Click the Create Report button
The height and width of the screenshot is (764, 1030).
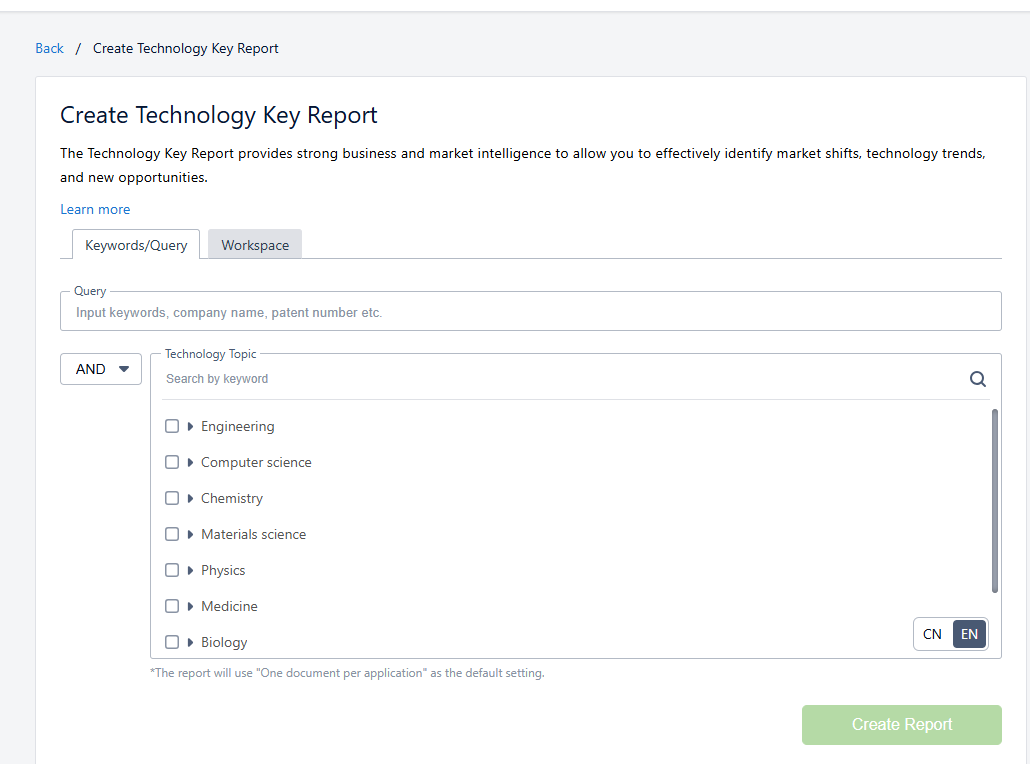pyautogui.click(x=901, y=724)
